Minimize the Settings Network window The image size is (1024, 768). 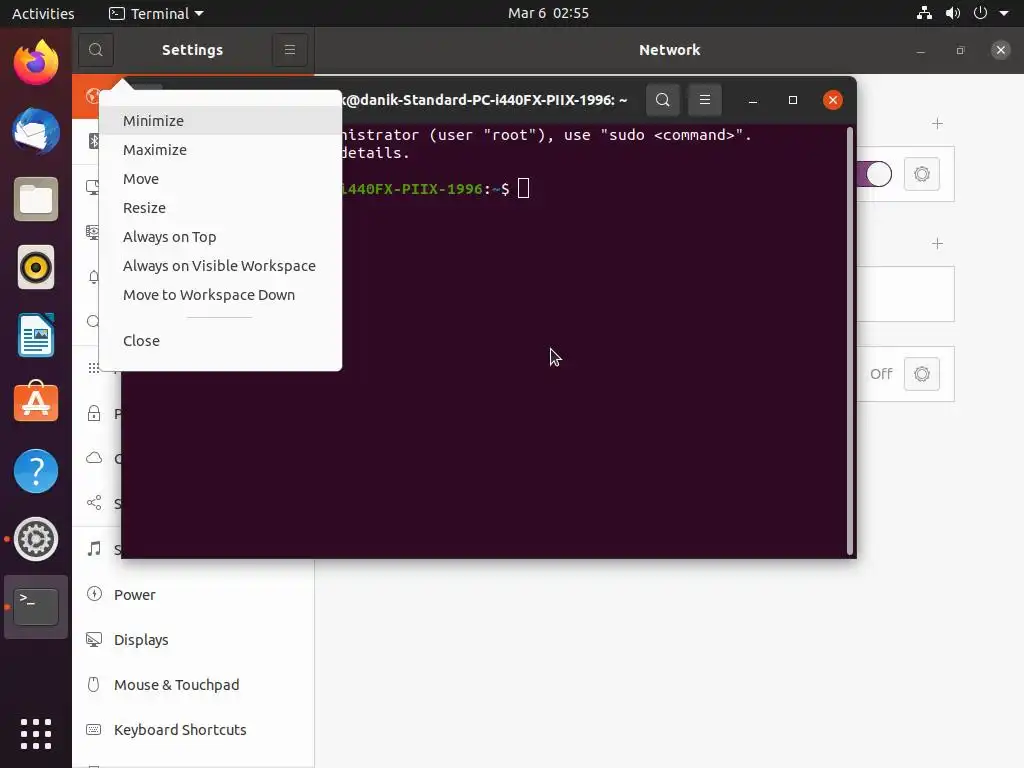tap(920, 50)
